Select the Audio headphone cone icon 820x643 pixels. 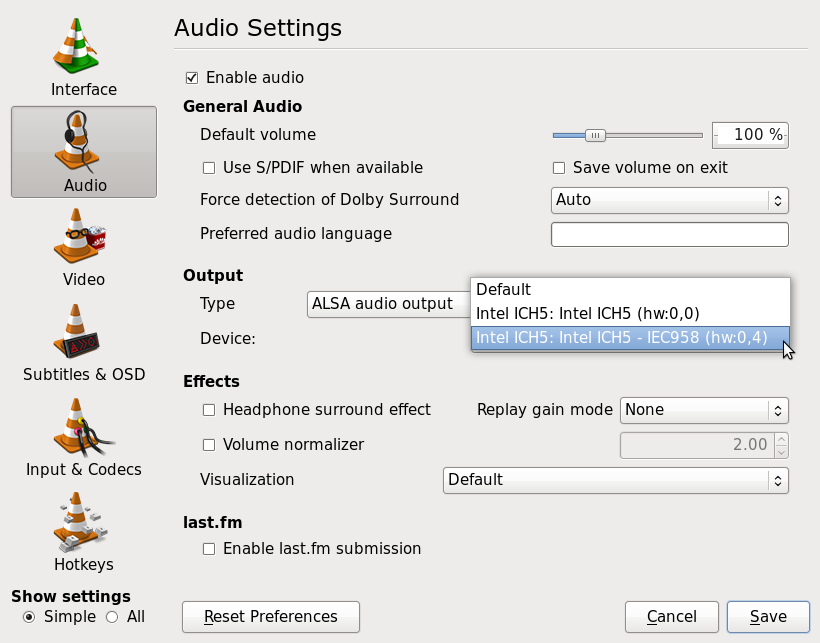tap(77, 142)
